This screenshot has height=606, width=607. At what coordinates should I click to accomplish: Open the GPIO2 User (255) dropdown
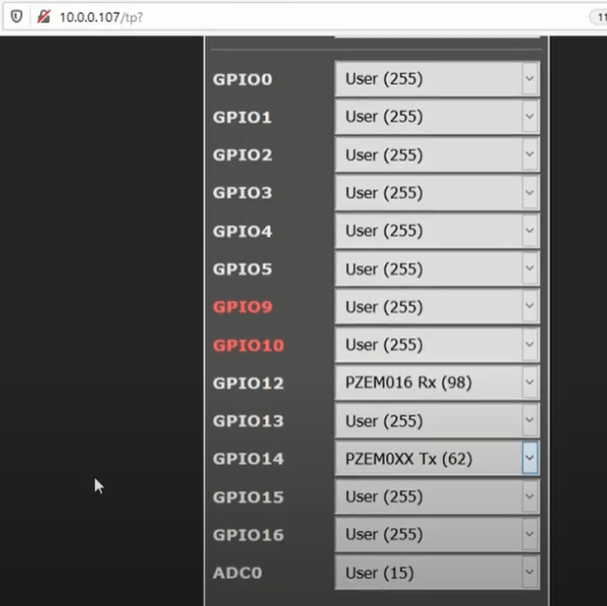tap(436, 155)
